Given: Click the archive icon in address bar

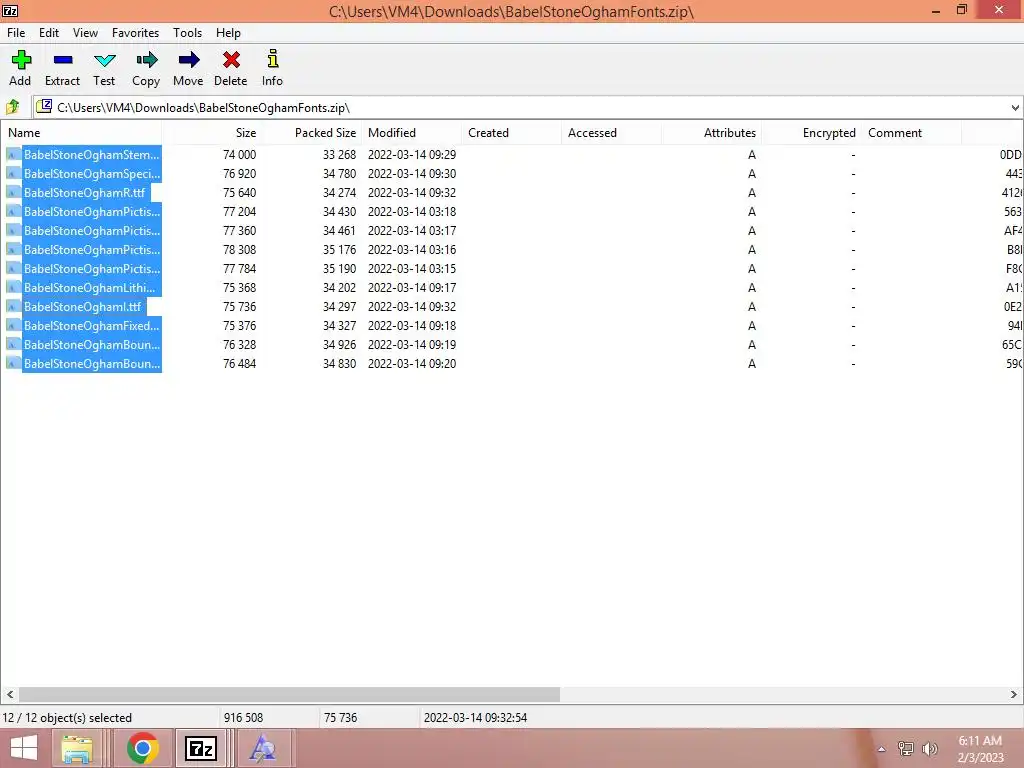Looking at the screenshot, I should click(x=44, y=106).
